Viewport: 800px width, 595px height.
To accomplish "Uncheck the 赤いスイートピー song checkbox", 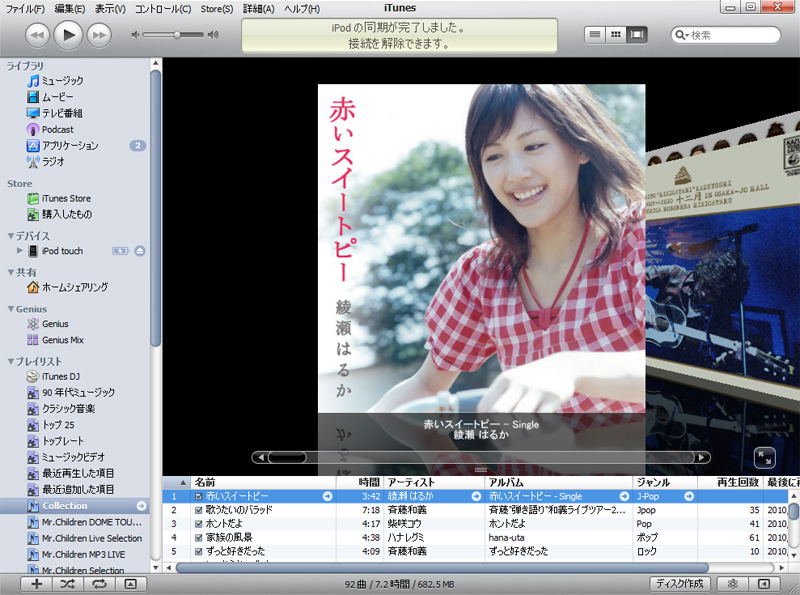I will pyautogui.click(x=198, y=497).
